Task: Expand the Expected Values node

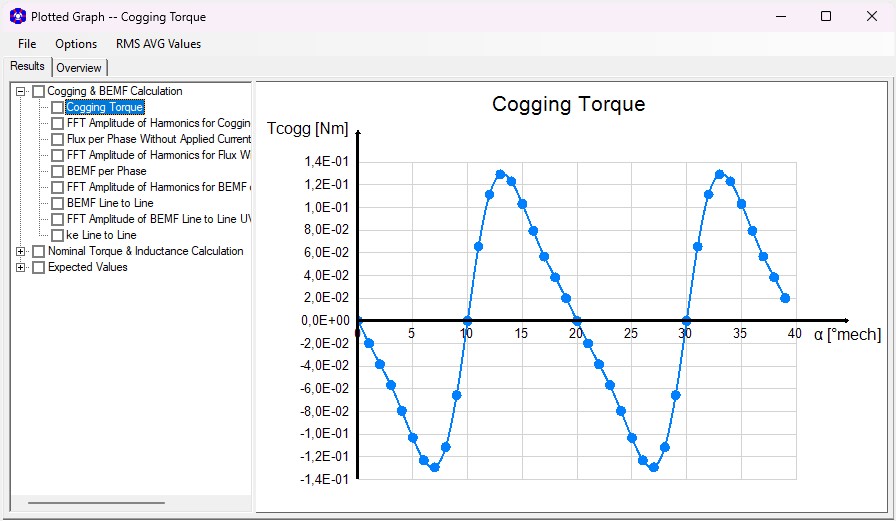Action: 21,267
